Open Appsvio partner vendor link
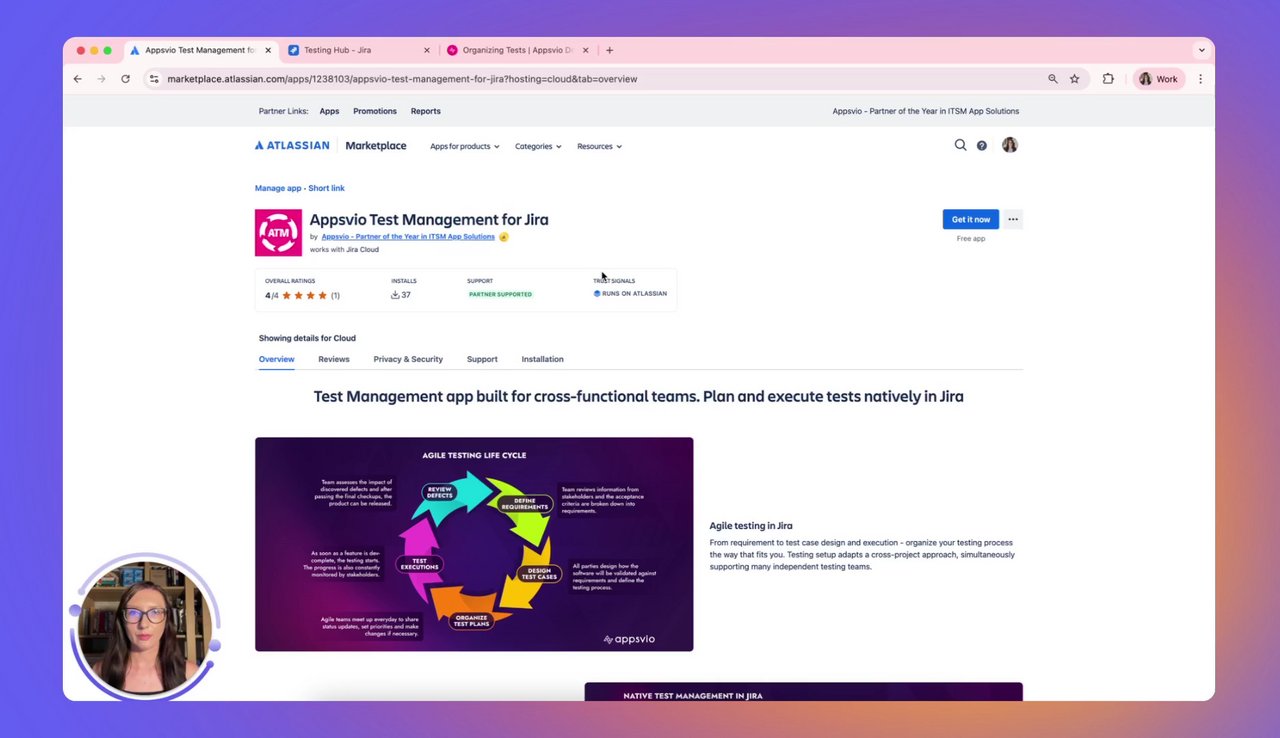 (408, 237)
